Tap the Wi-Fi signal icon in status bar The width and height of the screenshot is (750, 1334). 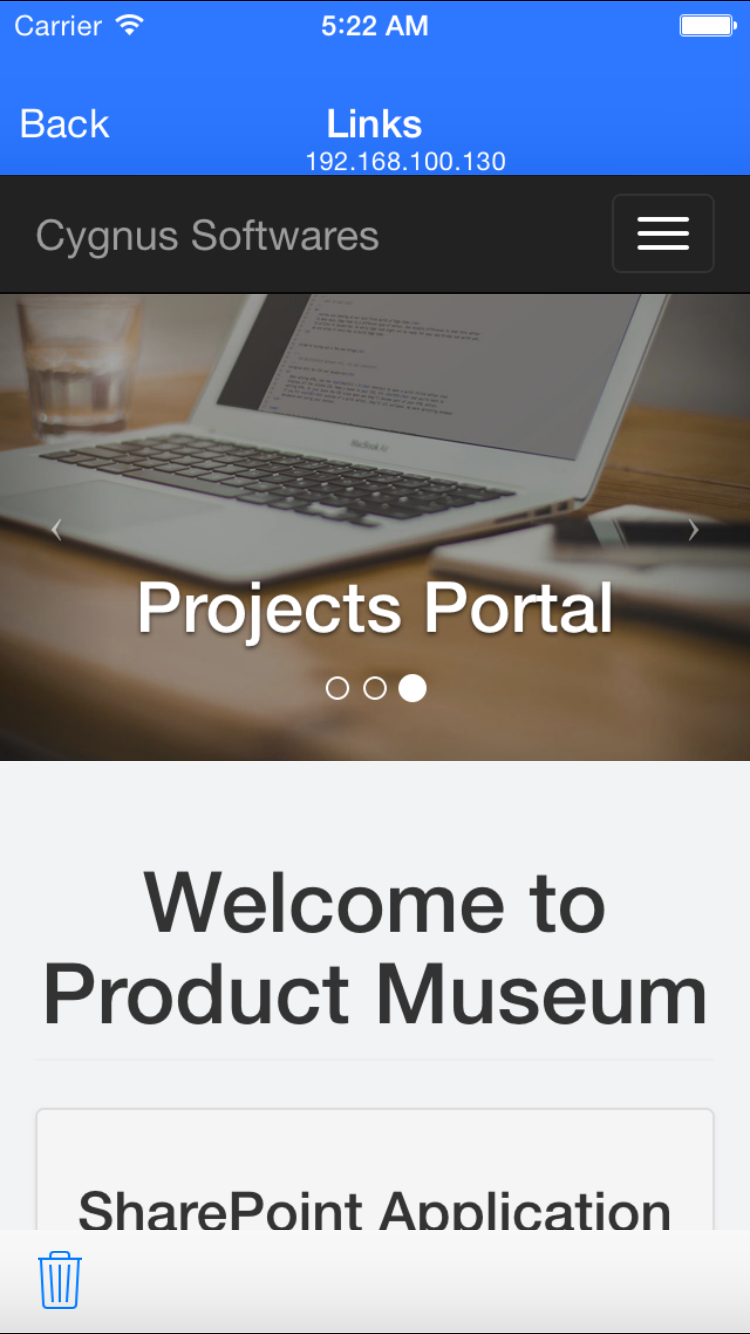(x=129, y=25)
